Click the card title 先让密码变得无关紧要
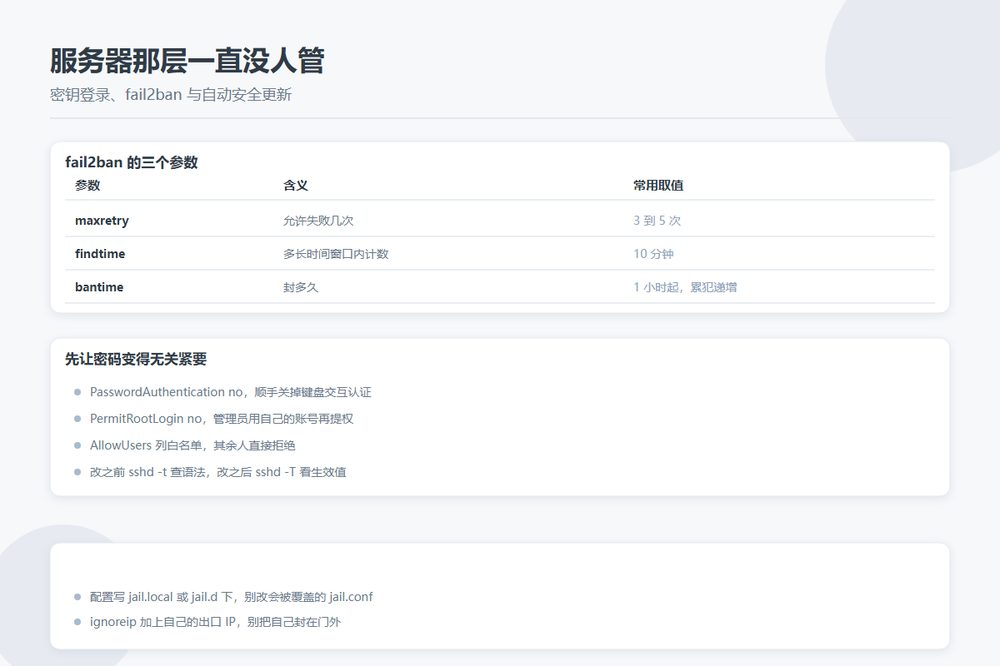This screenshot has width=1000, height=666. [x=136, y=359]
